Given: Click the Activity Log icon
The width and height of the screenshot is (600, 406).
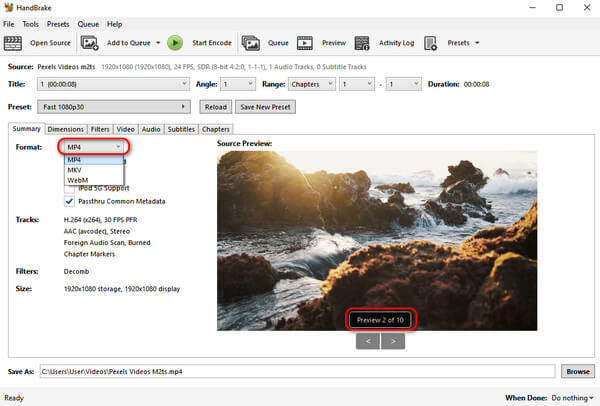Looking at the screenshot, I should pos(362,43).
